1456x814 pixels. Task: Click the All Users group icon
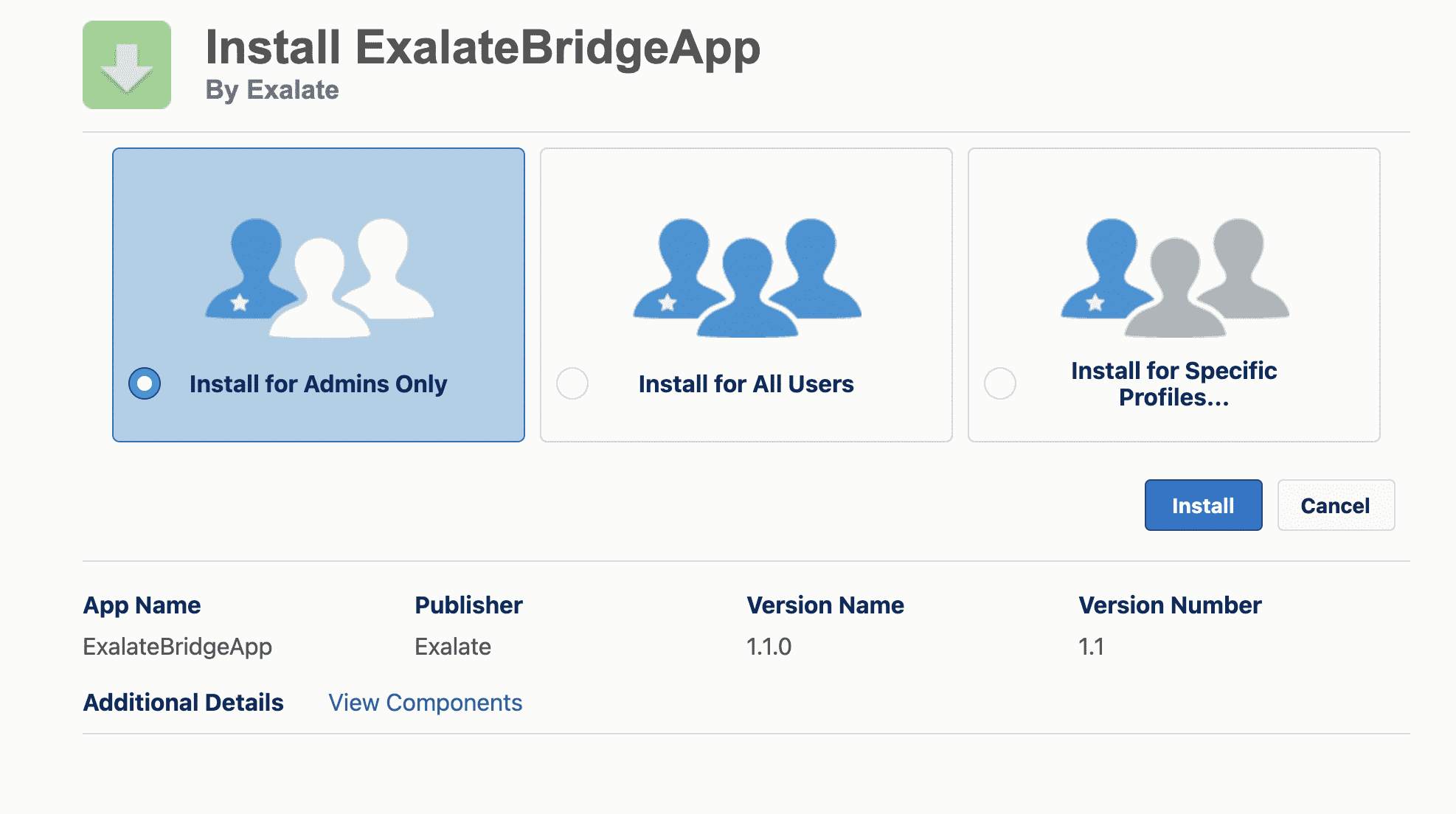tap(746, 280)
